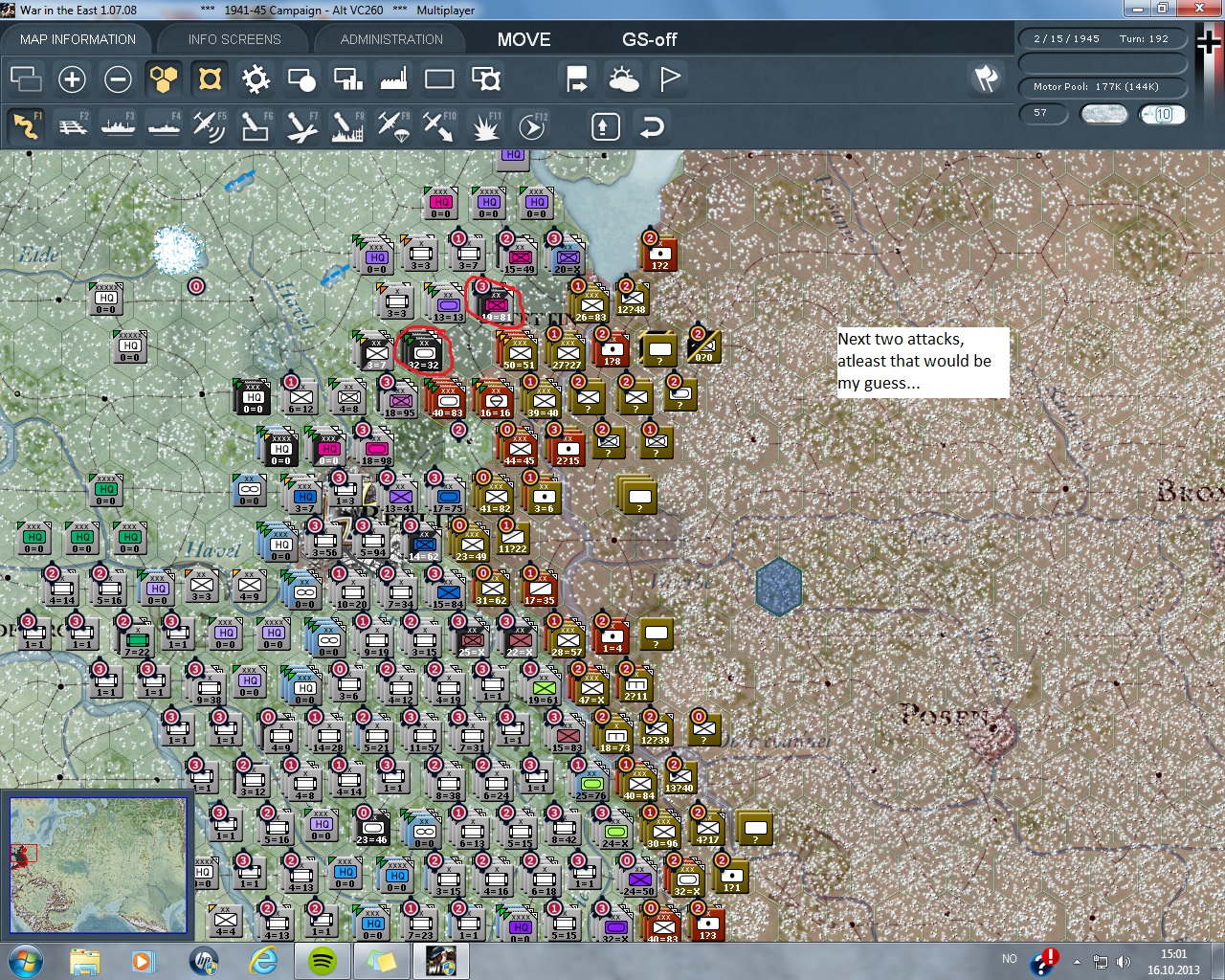The image size is (1225, 980).
Task: Click the double flags icon near the date panel
Action: tap(986, 78)
